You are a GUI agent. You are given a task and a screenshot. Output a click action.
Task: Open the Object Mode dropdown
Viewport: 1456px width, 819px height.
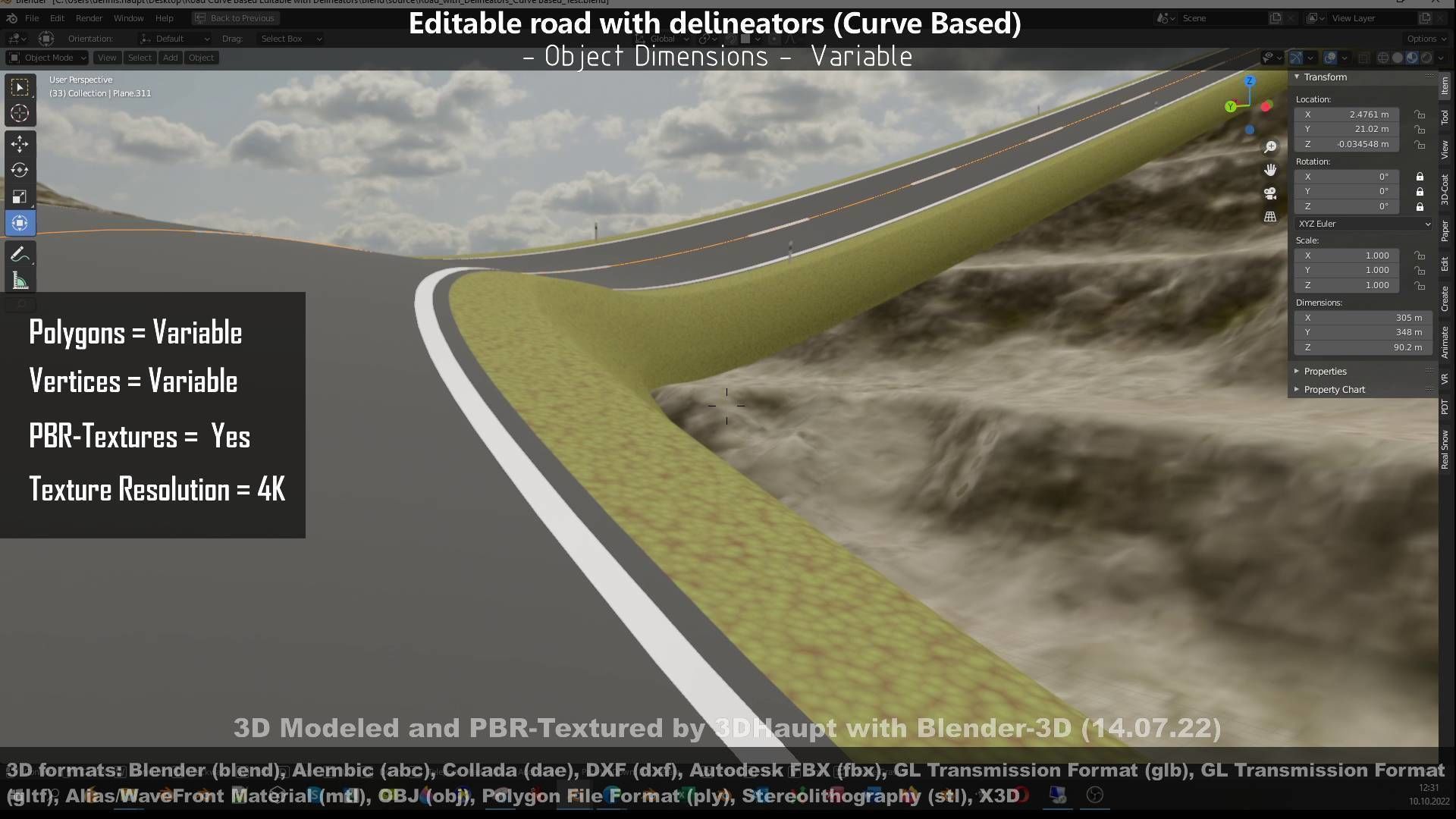click(47, 58)
